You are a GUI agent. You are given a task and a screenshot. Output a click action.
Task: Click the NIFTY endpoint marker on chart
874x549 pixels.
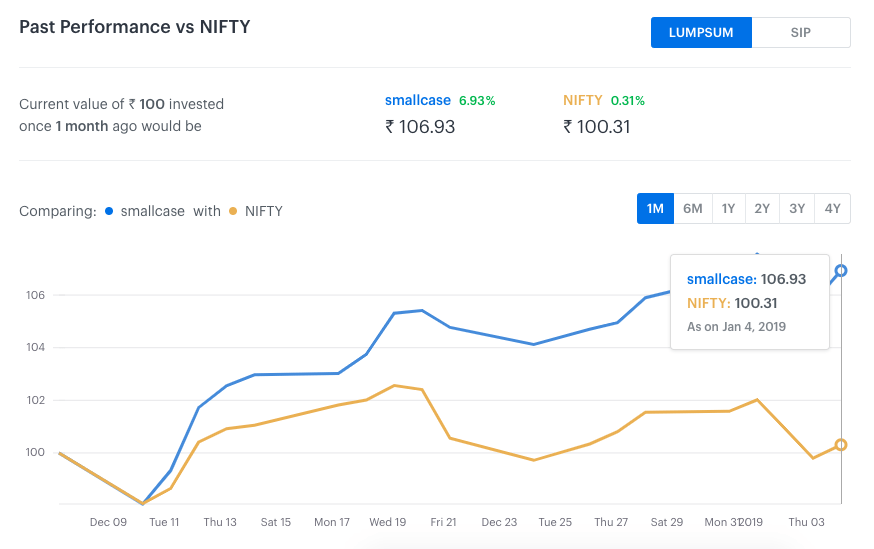pyautogui.click(x=841, y=445)
